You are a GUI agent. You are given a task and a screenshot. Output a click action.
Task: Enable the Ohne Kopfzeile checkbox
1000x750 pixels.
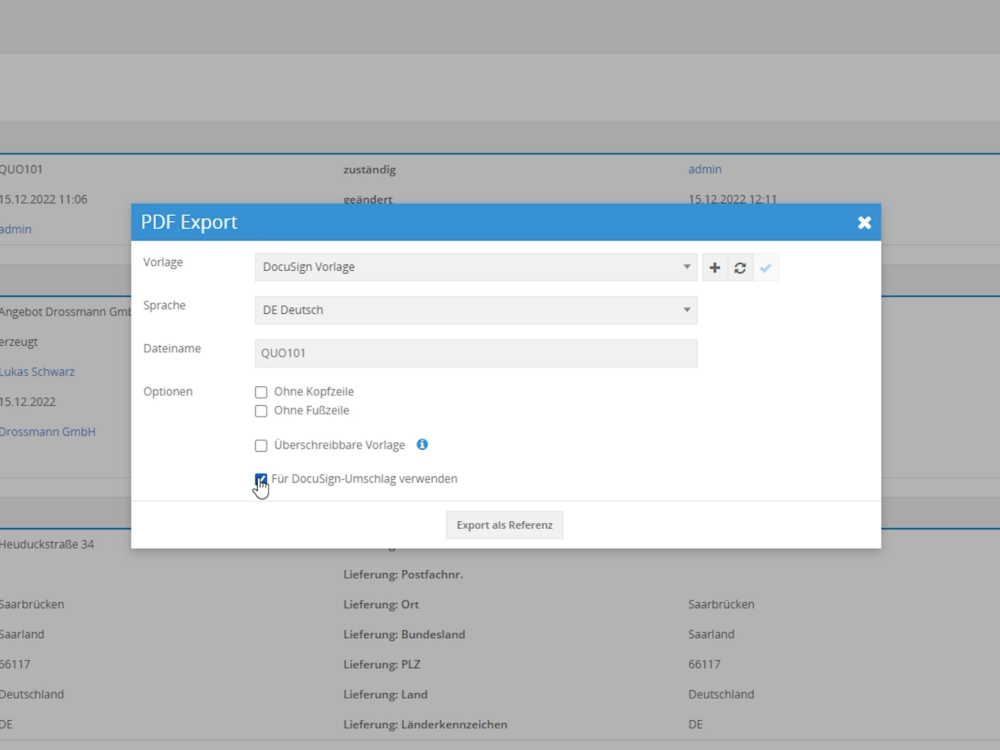tap(261, 392)
